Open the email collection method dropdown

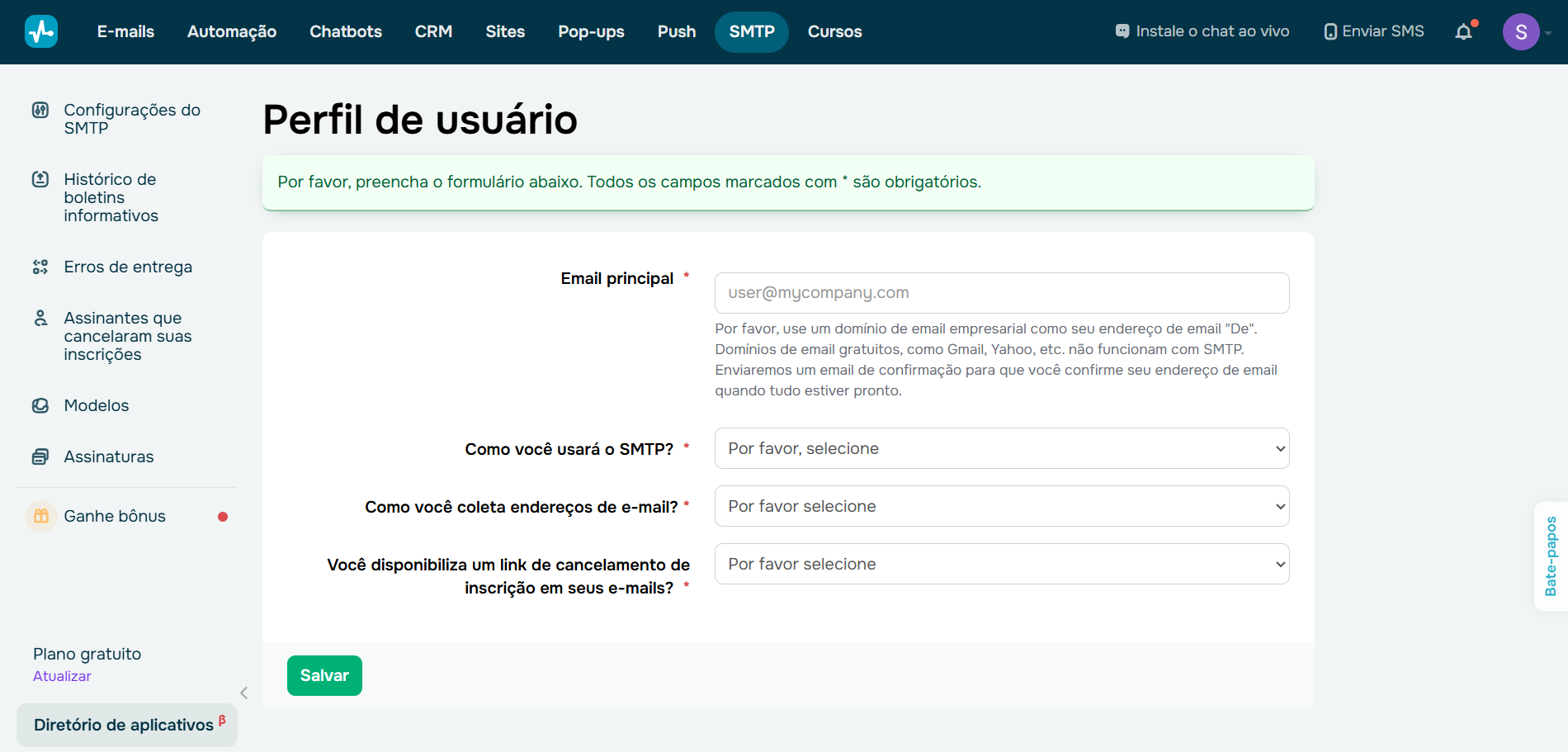click(1001, 506)
